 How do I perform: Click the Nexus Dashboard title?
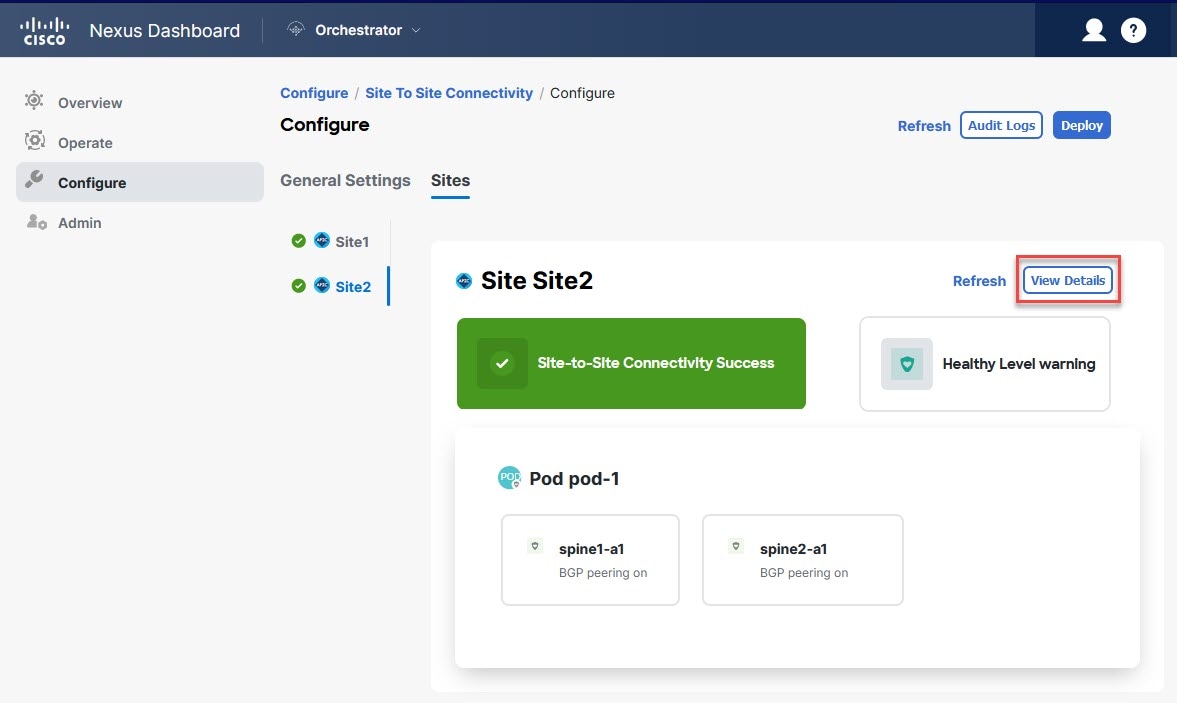pyautogui.click(x=164, y=31)
